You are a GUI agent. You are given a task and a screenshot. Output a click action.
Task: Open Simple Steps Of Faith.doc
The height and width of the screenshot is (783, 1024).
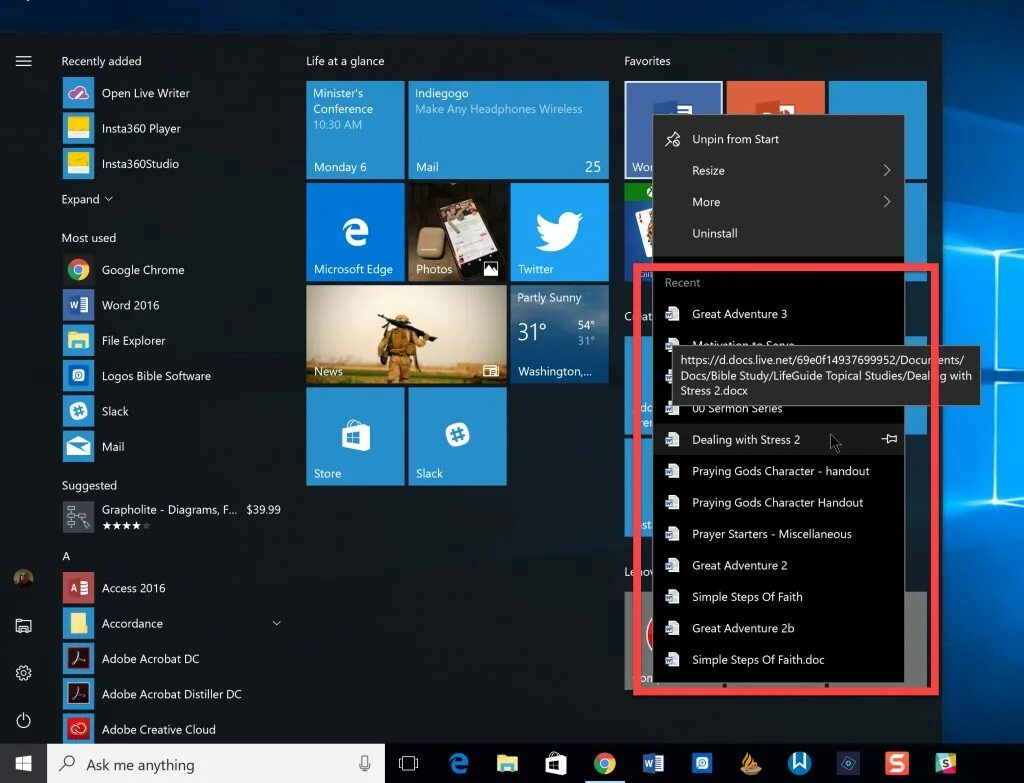[778, 660]
